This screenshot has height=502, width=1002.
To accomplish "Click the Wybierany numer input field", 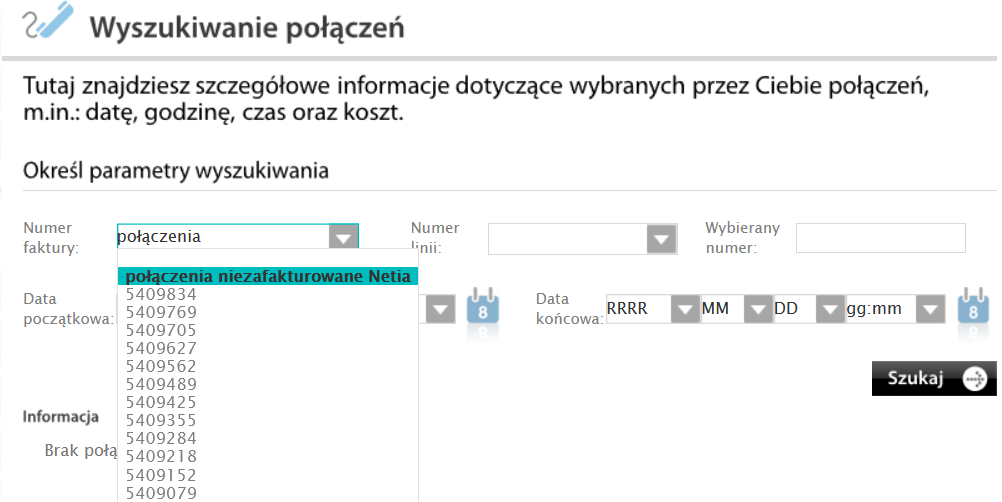I will coord(880,239).
